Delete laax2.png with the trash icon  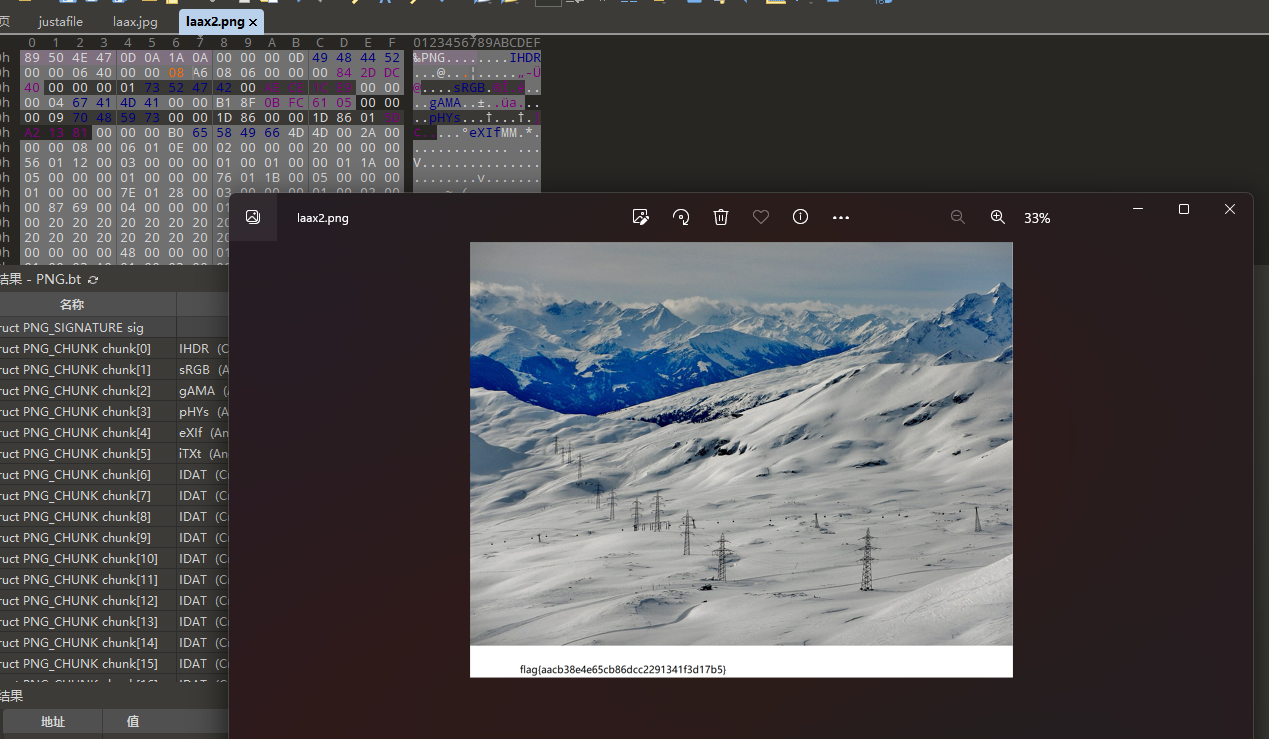(x=721, y=217)
